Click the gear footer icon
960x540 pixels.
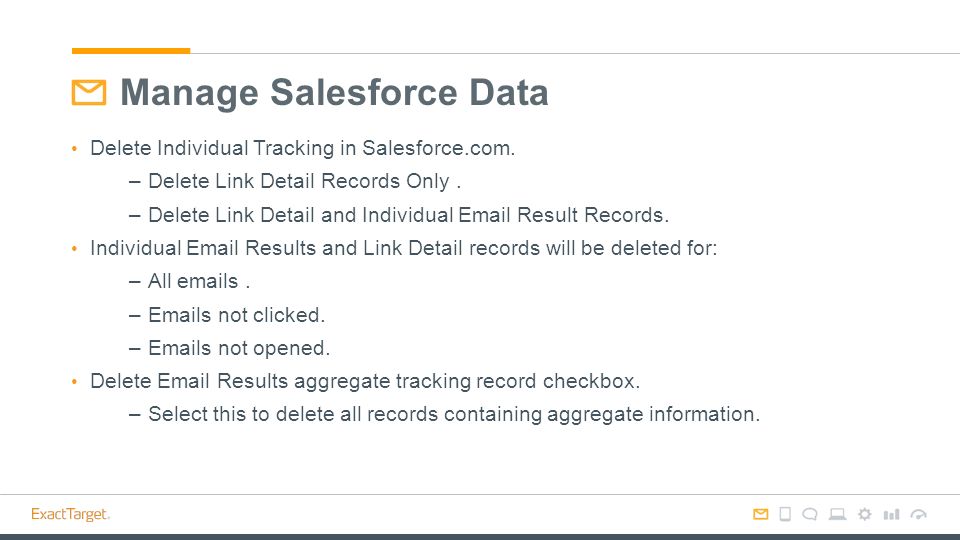[864, 514]
